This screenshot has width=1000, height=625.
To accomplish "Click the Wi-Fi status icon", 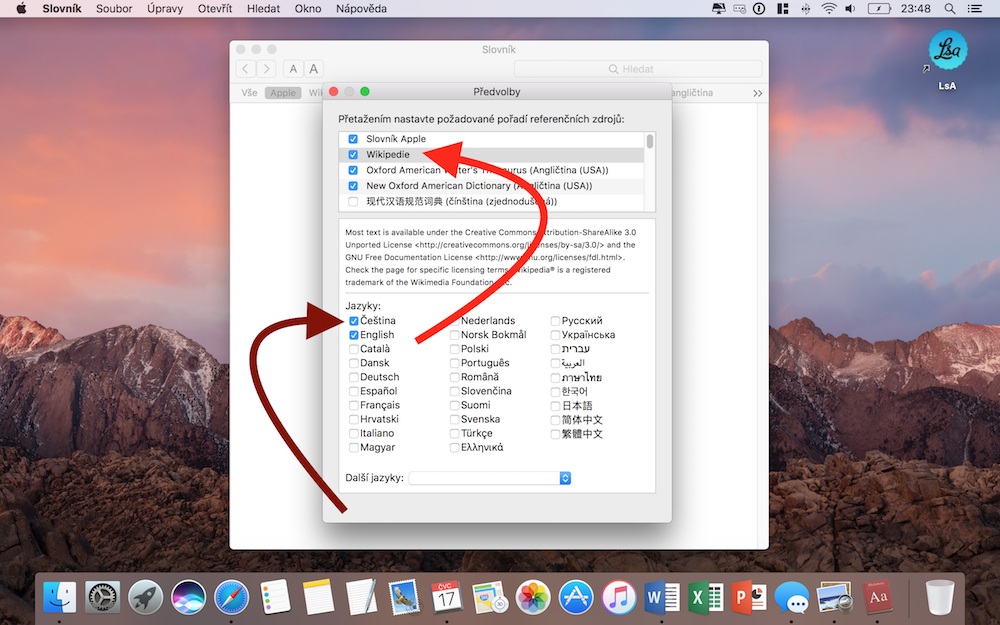I will point(828,8).
